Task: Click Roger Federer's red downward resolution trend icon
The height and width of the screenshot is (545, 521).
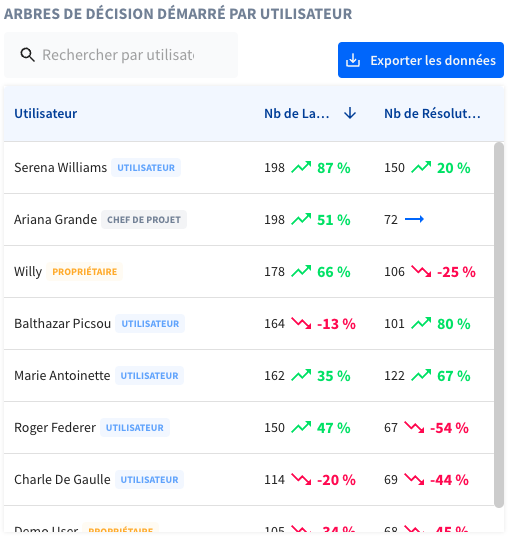Action: pyautogui.click(x=414, y=427)
